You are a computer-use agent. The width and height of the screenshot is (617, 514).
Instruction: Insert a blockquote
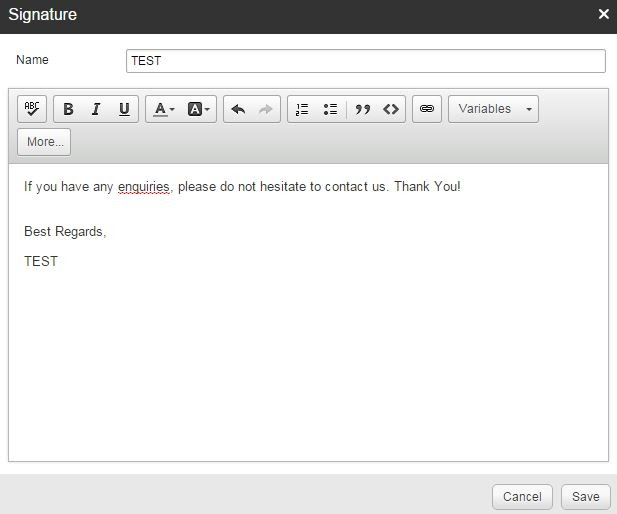tap(362, 109)
